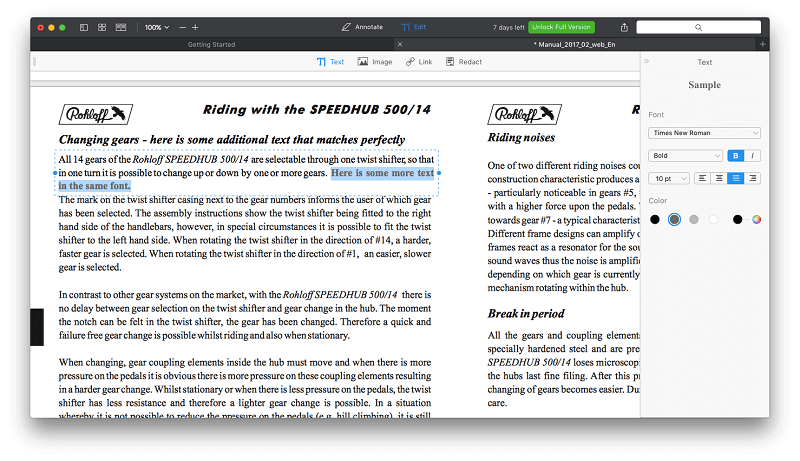Image resolution: width=800 pixels, height=461 pixels.
Task: Align text center
Action: pos(719,178)
